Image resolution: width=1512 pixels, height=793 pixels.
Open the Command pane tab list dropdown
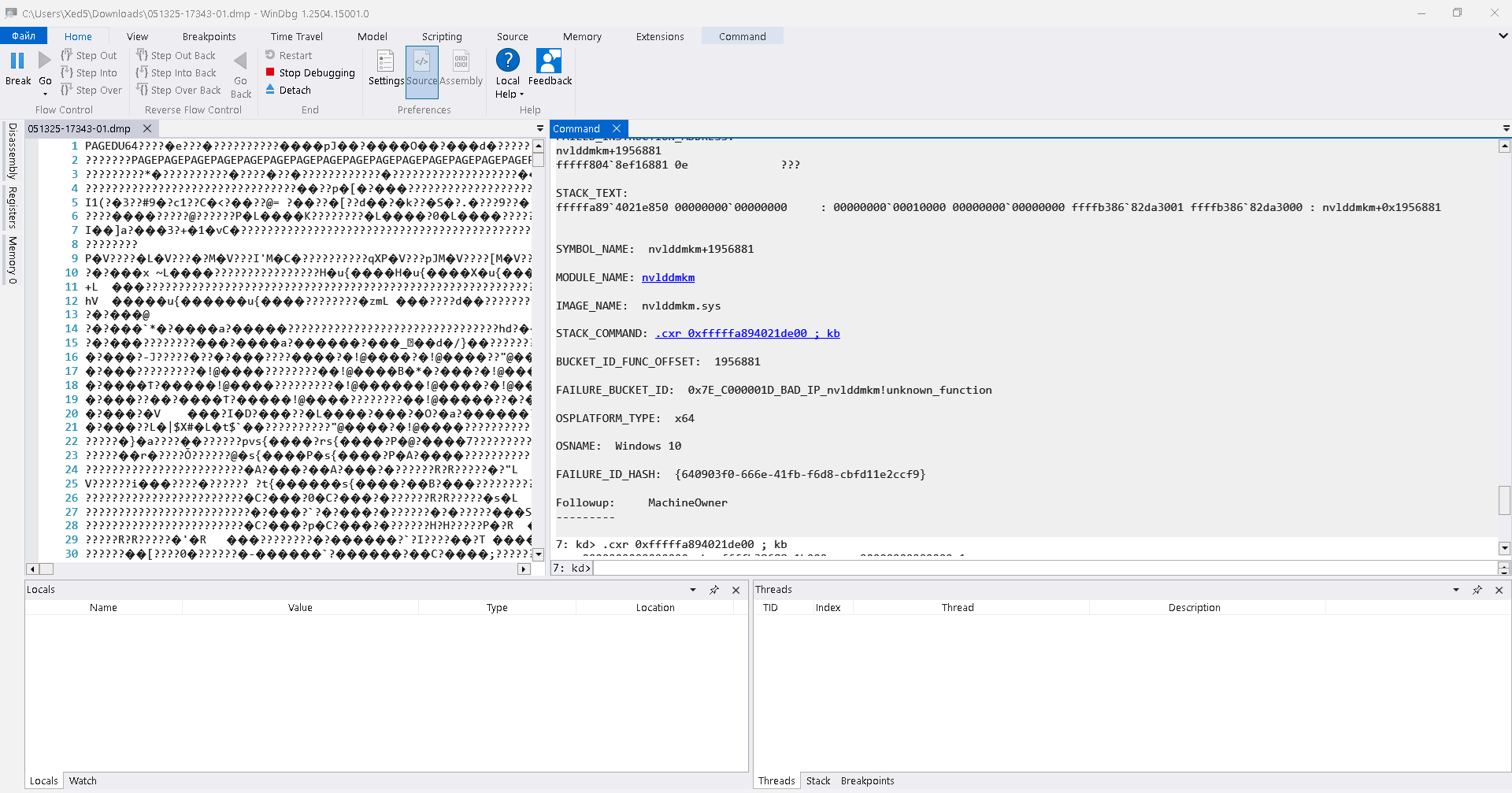click(1506, 128)
